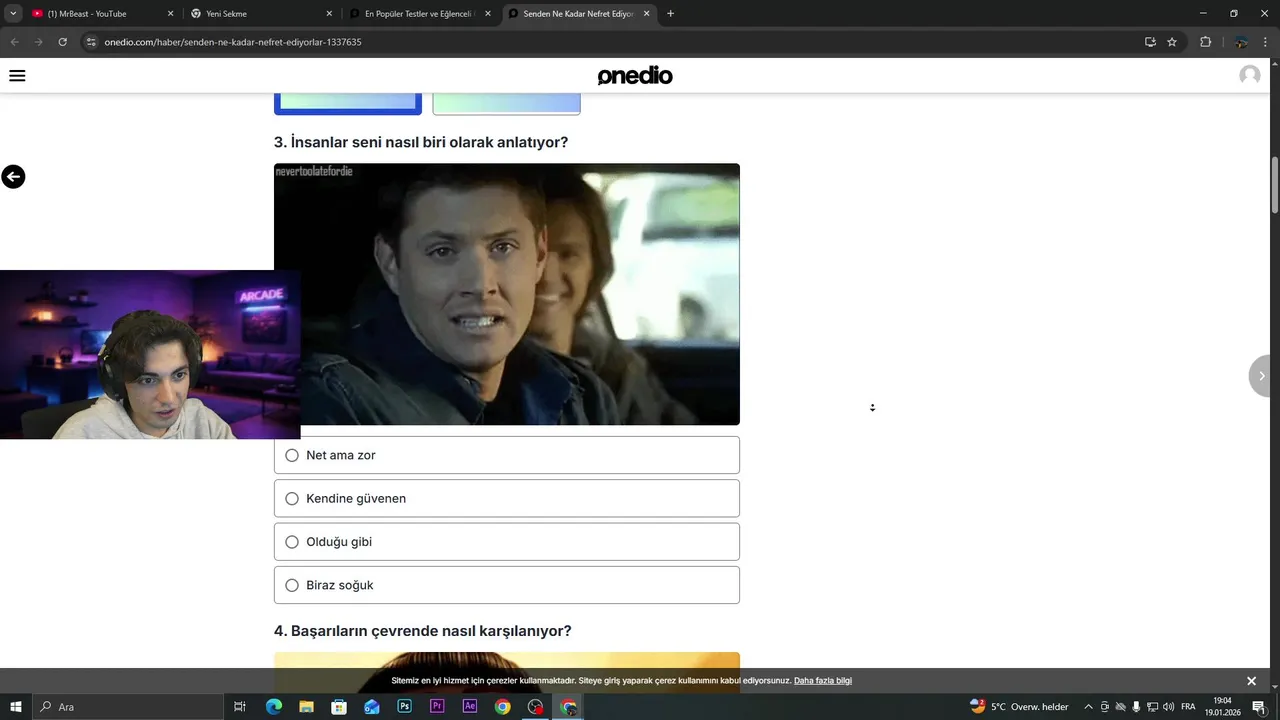The height and width of the screenshot is (720, 1280).
Task: Open File Explorer from taskbar
Action: 306,707
